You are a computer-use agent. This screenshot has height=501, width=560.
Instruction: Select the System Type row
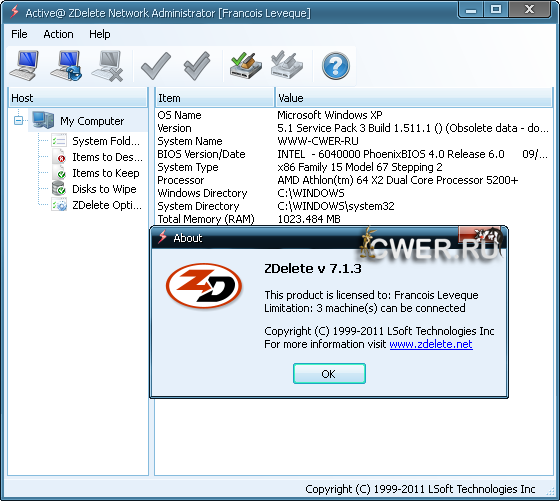pos(354,167)
